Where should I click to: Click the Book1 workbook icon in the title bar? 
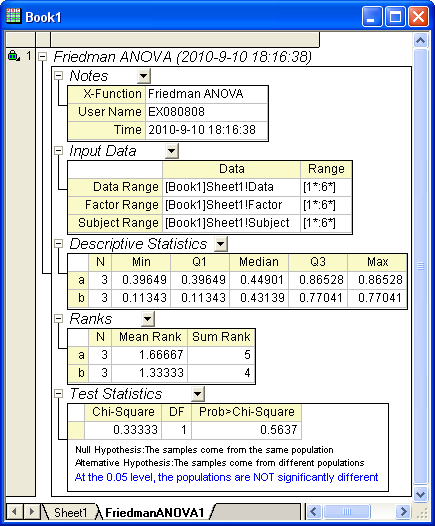13,16
